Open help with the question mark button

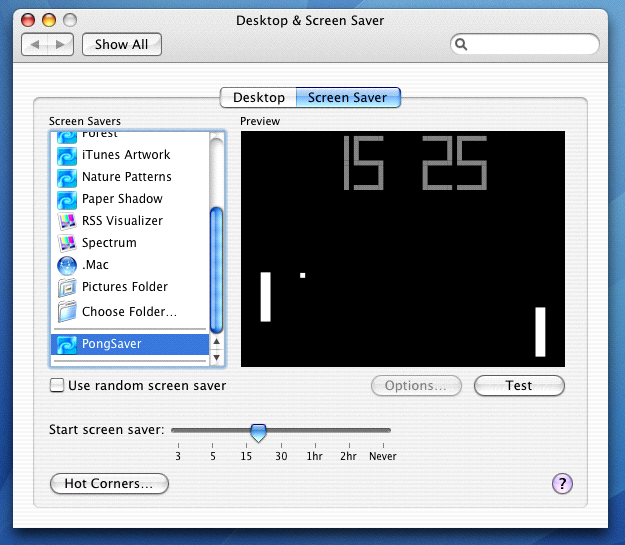coord(562,484)
